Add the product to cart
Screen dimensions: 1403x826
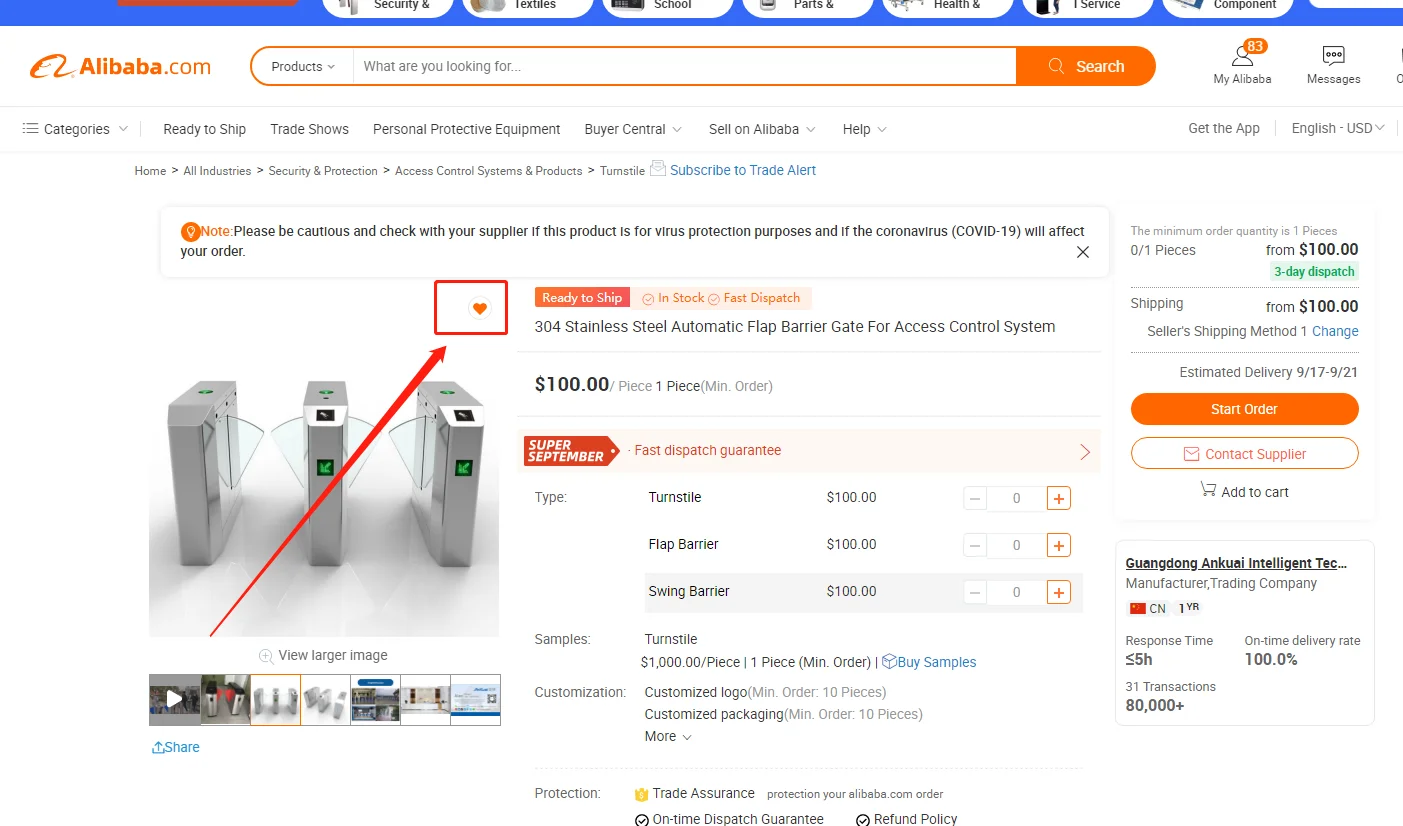pos(1244,491)
